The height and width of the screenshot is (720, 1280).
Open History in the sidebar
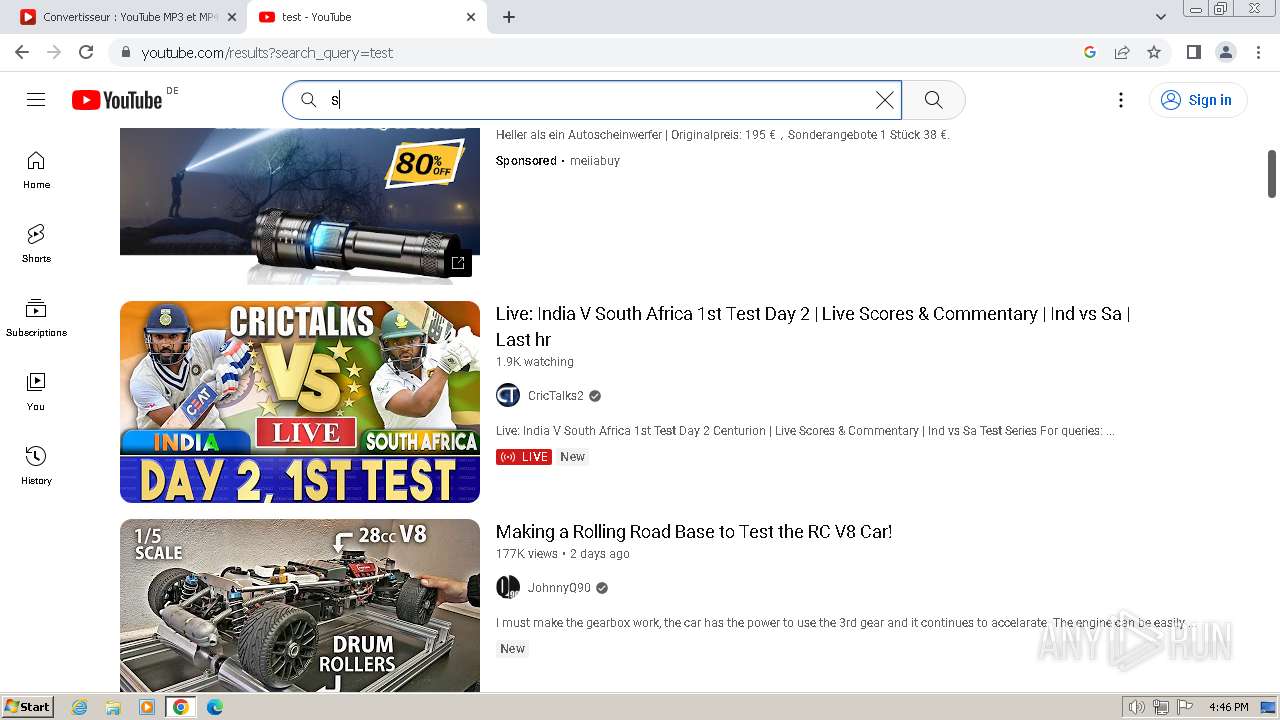tap(36, 466)
